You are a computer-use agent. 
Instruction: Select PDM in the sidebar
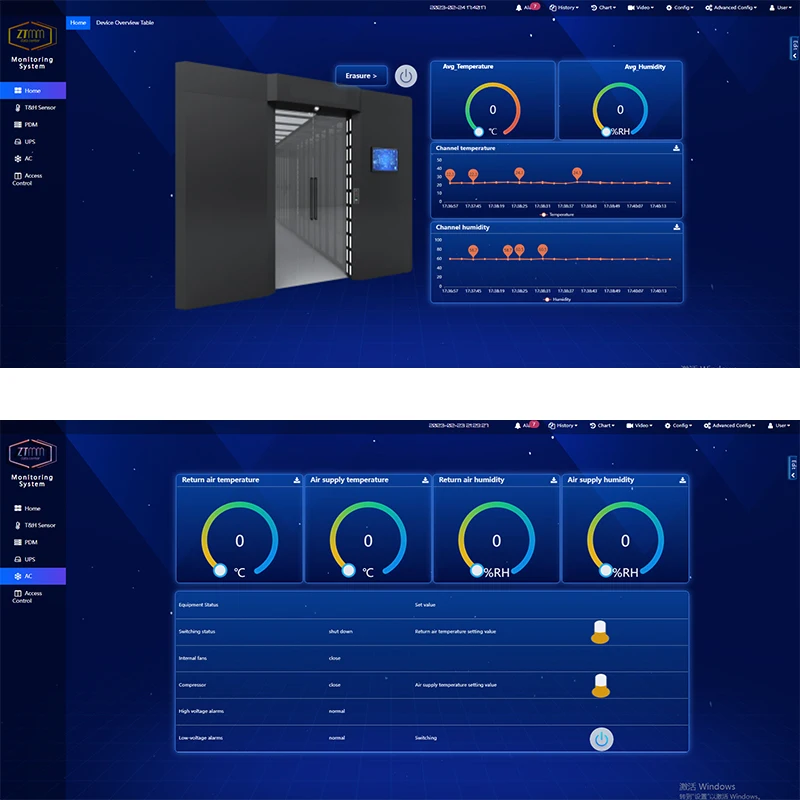30,124
